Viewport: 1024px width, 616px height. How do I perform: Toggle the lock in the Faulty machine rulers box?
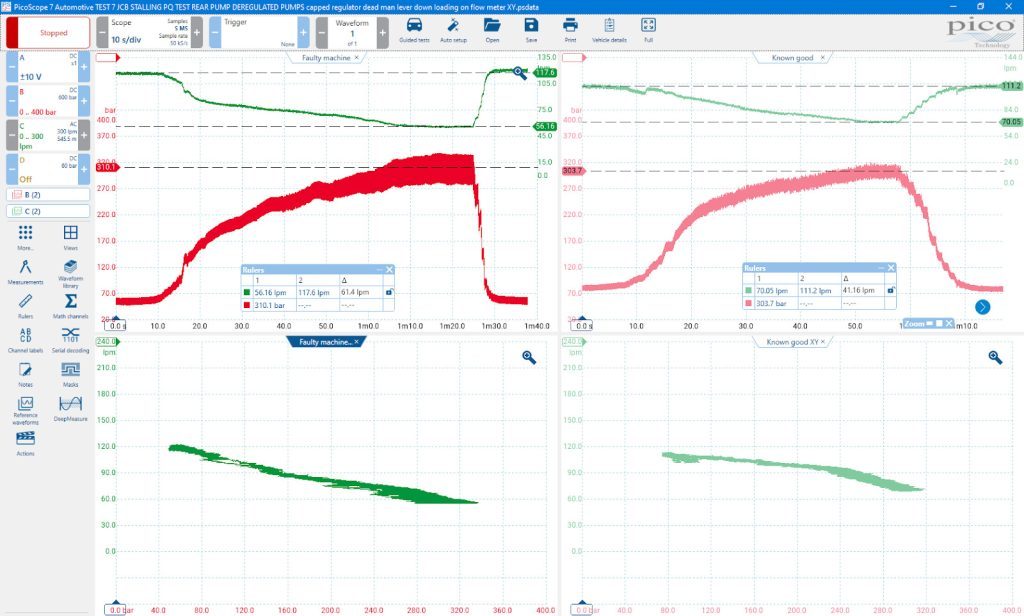tap(389, 292)
